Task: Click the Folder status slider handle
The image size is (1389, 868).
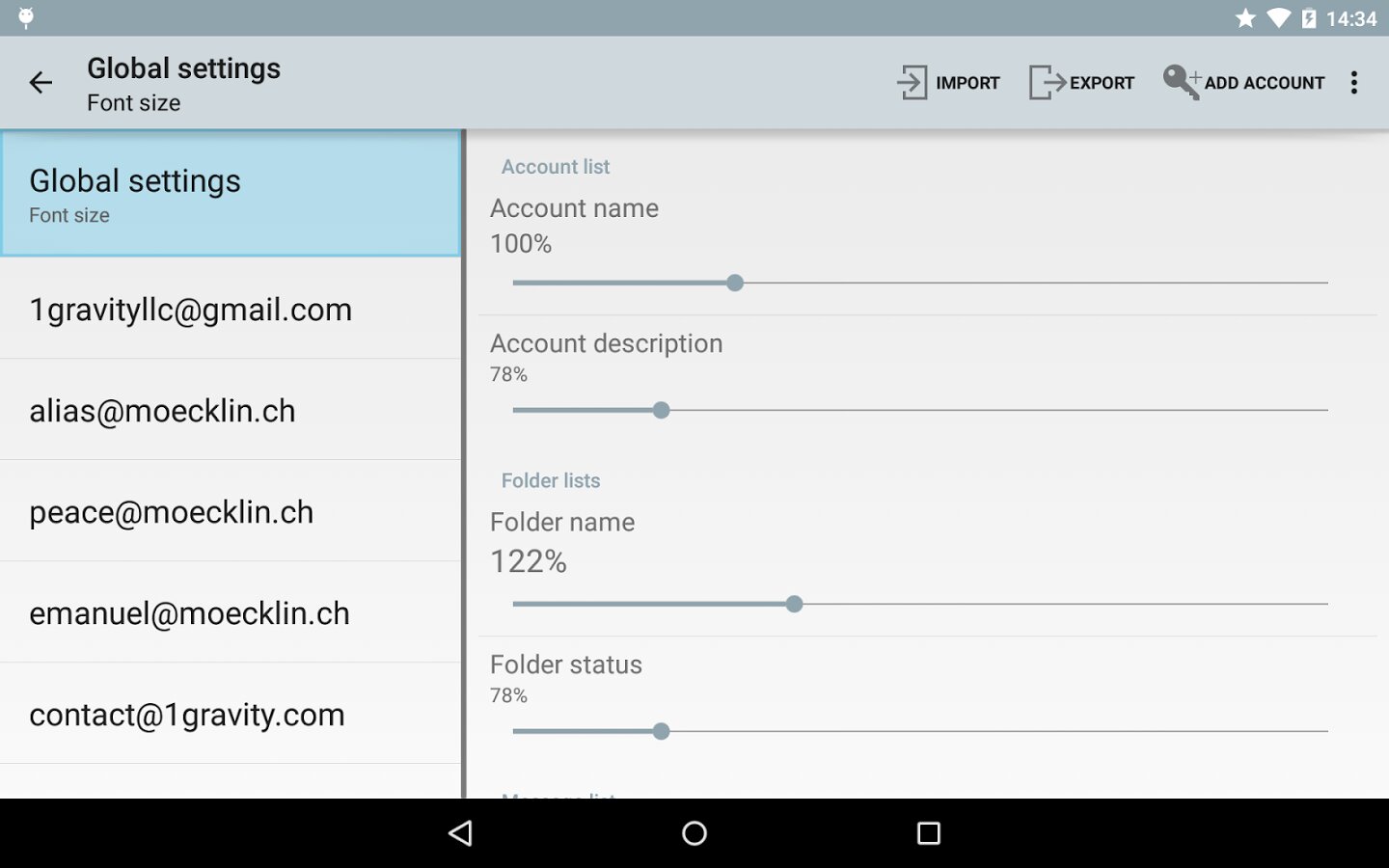Action: (x=661, y=731)
